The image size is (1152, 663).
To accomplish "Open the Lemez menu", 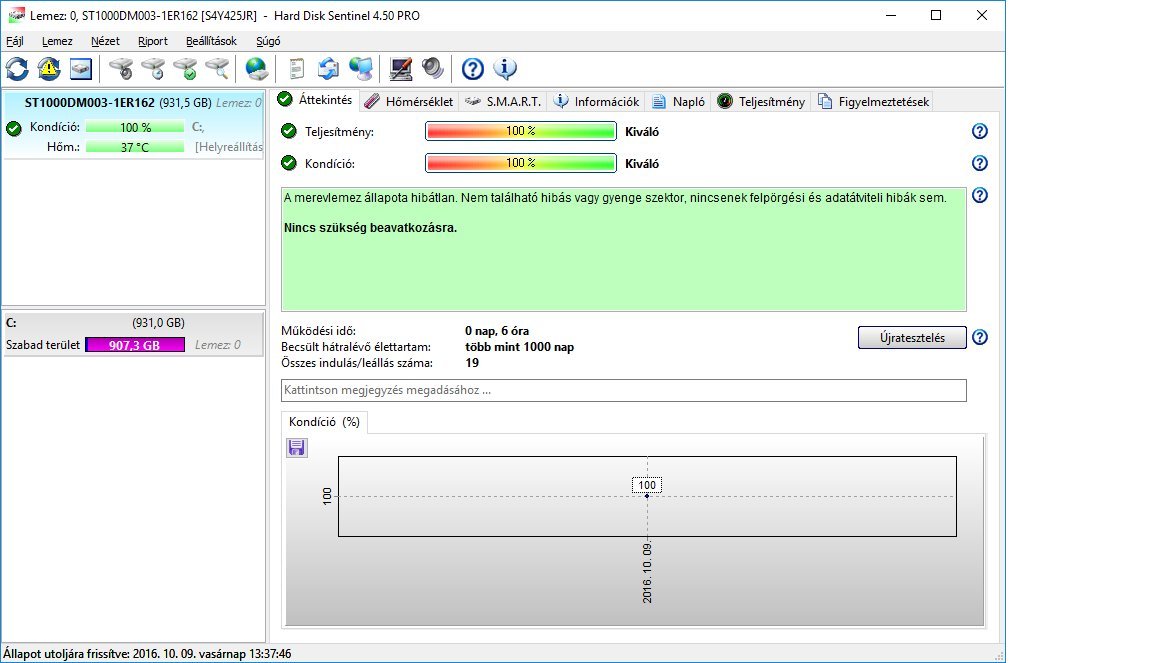I will point(57,41).
